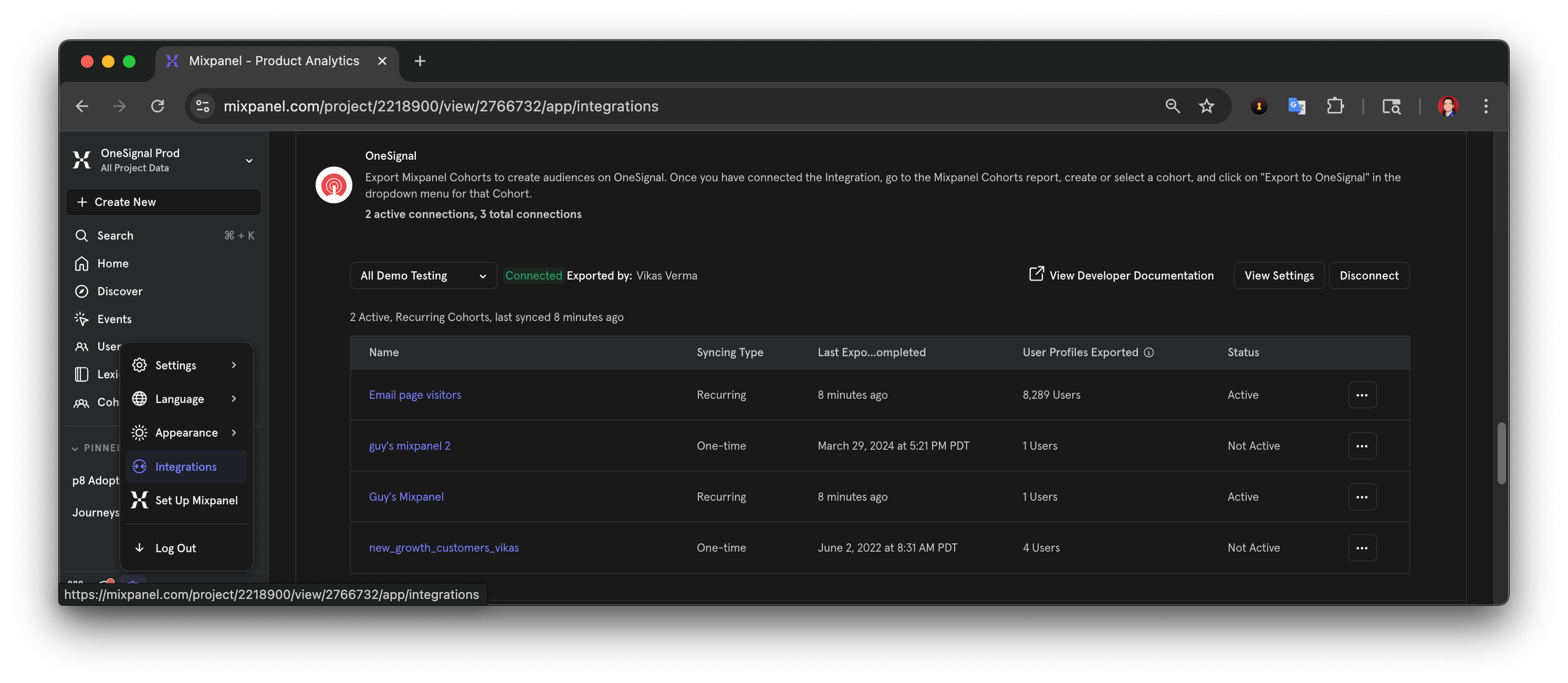Screen dimensions: 1568x683
Task: Open the more options for Guy's Mixpanel row
Action: [x=1362, y=496]
